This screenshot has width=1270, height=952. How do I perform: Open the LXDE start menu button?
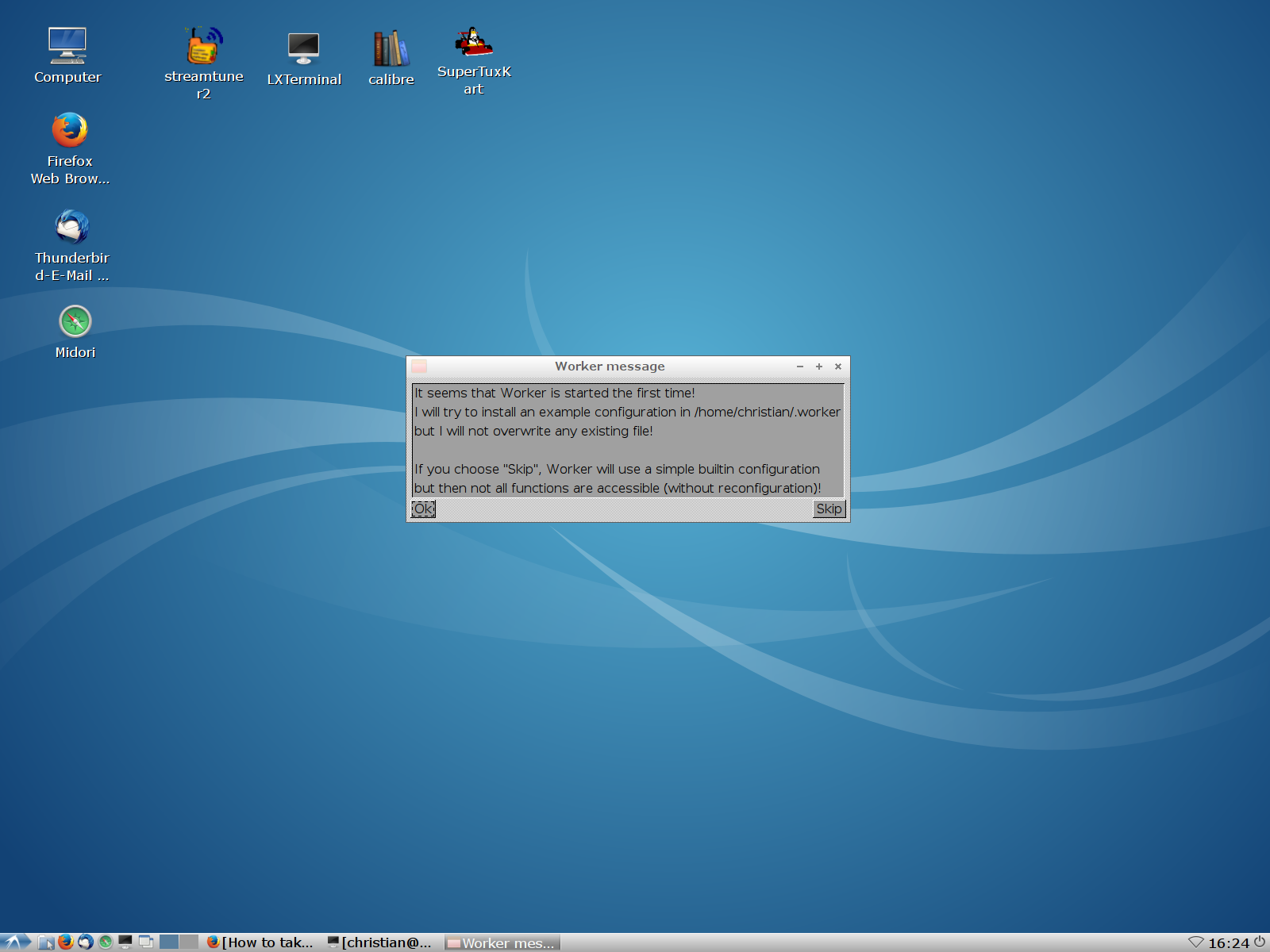tap(16, 942)
